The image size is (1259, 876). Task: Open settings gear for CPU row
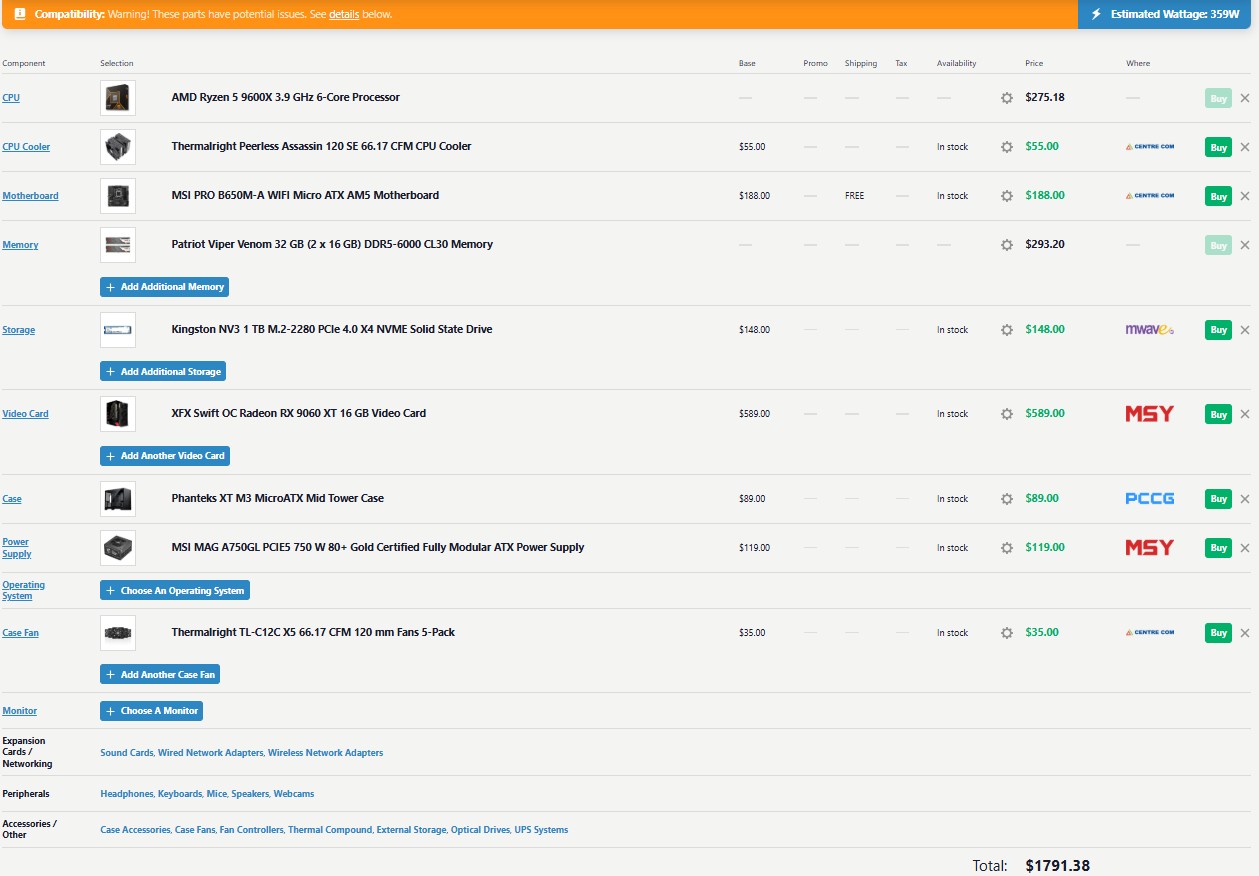click(x=1007, y=98)
